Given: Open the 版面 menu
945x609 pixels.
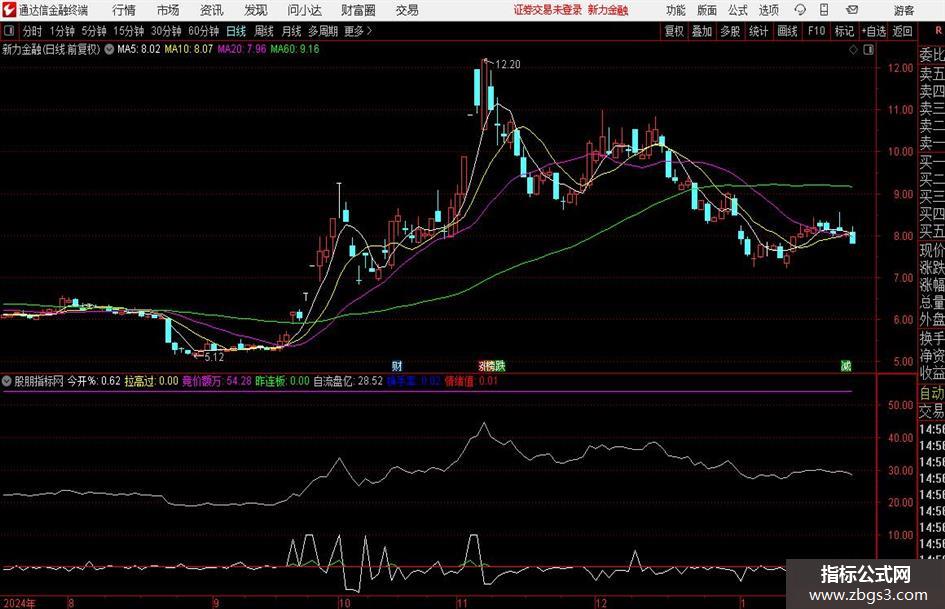Looking at the screenshot, I should [x=706, y=10].
